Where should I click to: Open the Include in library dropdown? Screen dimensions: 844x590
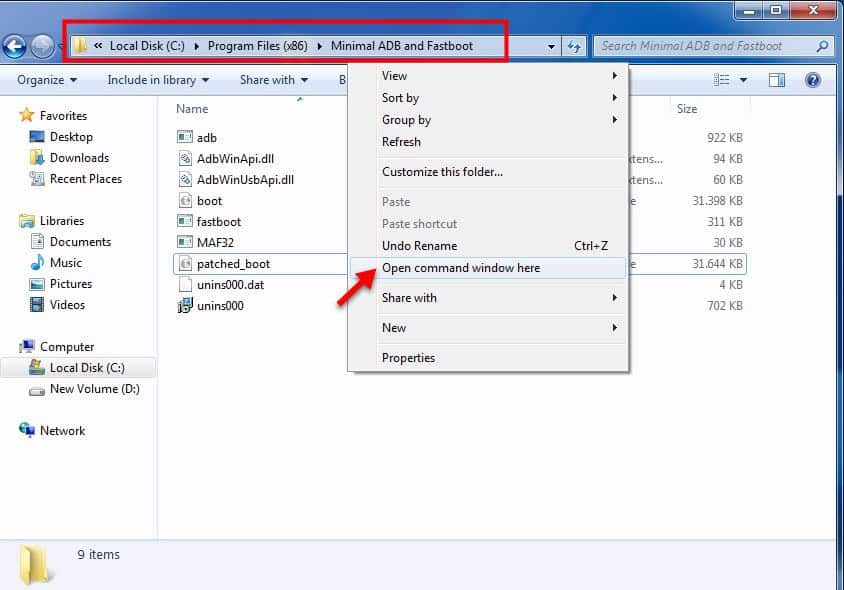[x=158, y=80]
